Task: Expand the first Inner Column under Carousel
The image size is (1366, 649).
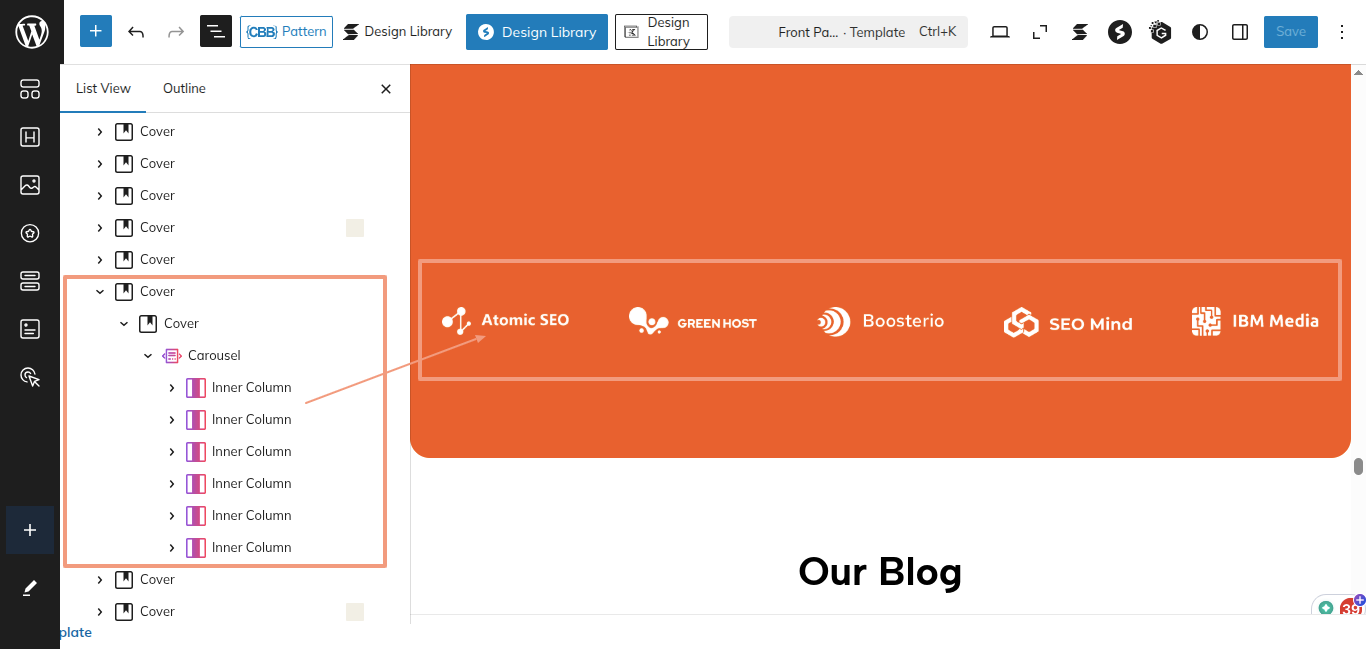Action: [172, 387]
